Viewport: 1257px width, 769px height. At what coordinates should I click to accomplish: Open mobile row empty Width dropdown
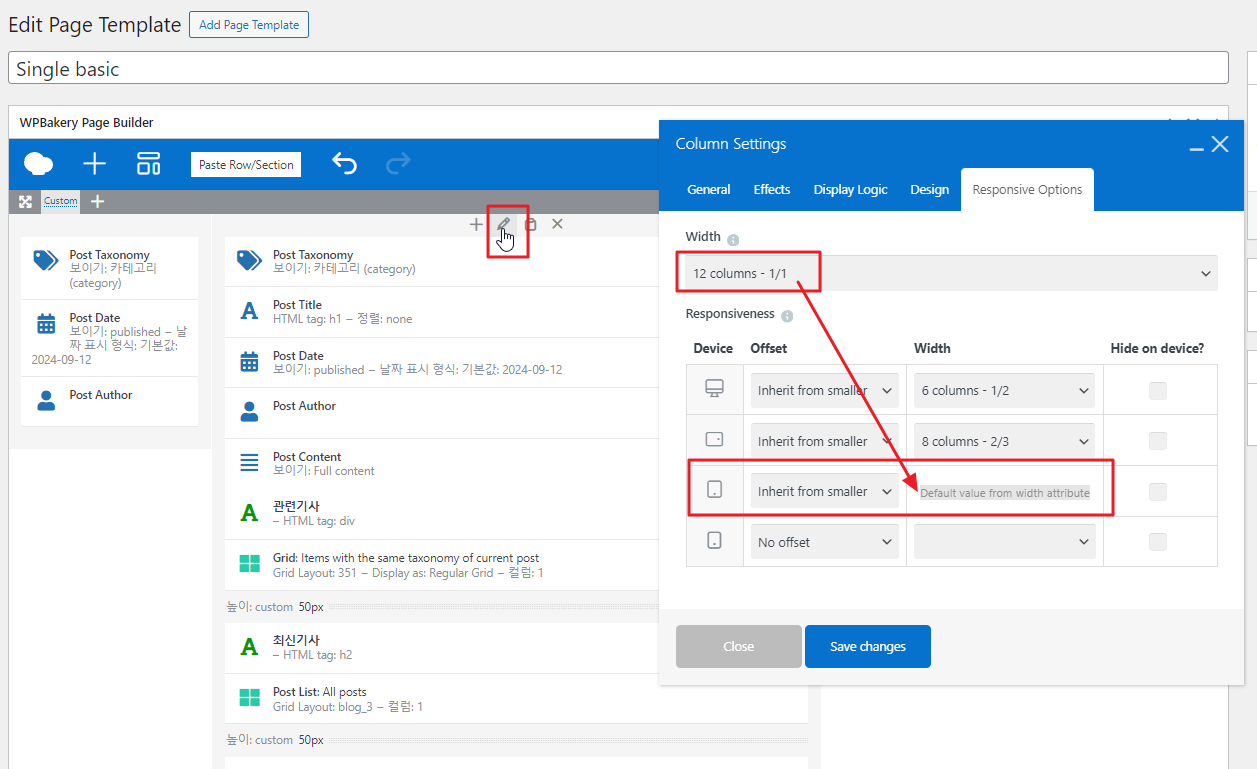(1004, 542)
